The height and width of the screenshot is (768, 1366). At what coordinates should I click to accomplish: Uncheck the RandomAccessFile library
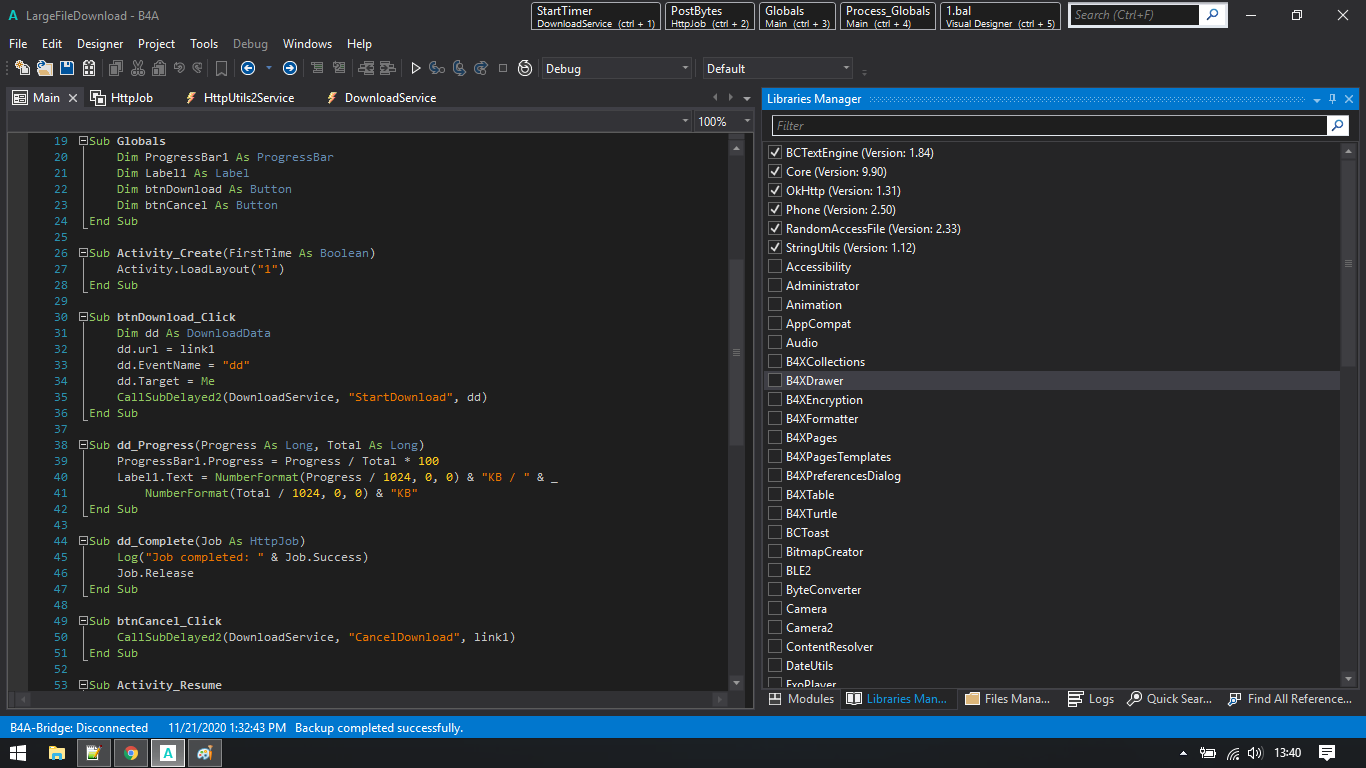coord(775,229)
